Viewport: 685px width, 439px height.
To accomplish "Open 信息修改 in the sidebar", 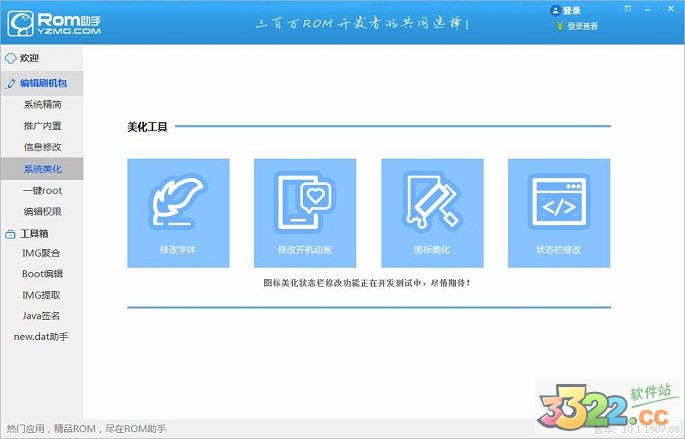I will coord(42,147).
